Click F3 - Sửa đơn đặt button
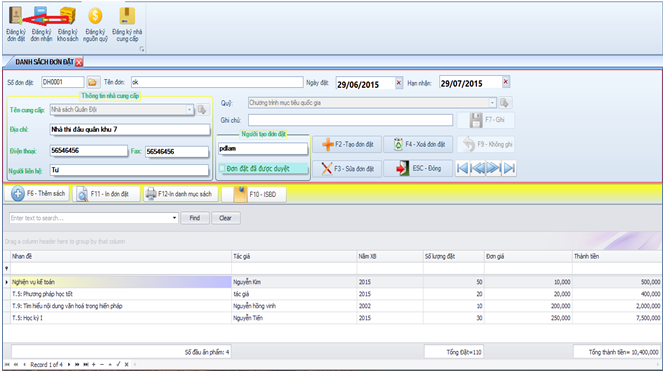Viewport: 663px width, 372px height. coord(347,169)
